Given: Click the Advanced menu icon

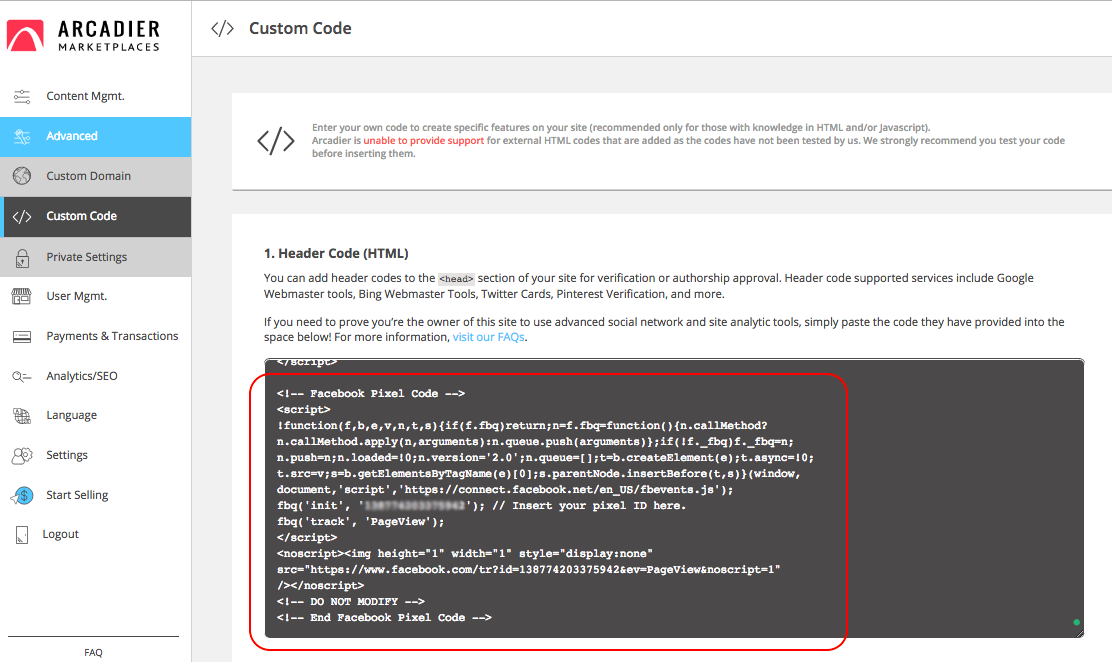Looking at the screenshot, I should pyautogui.click(x=22, y=136).
